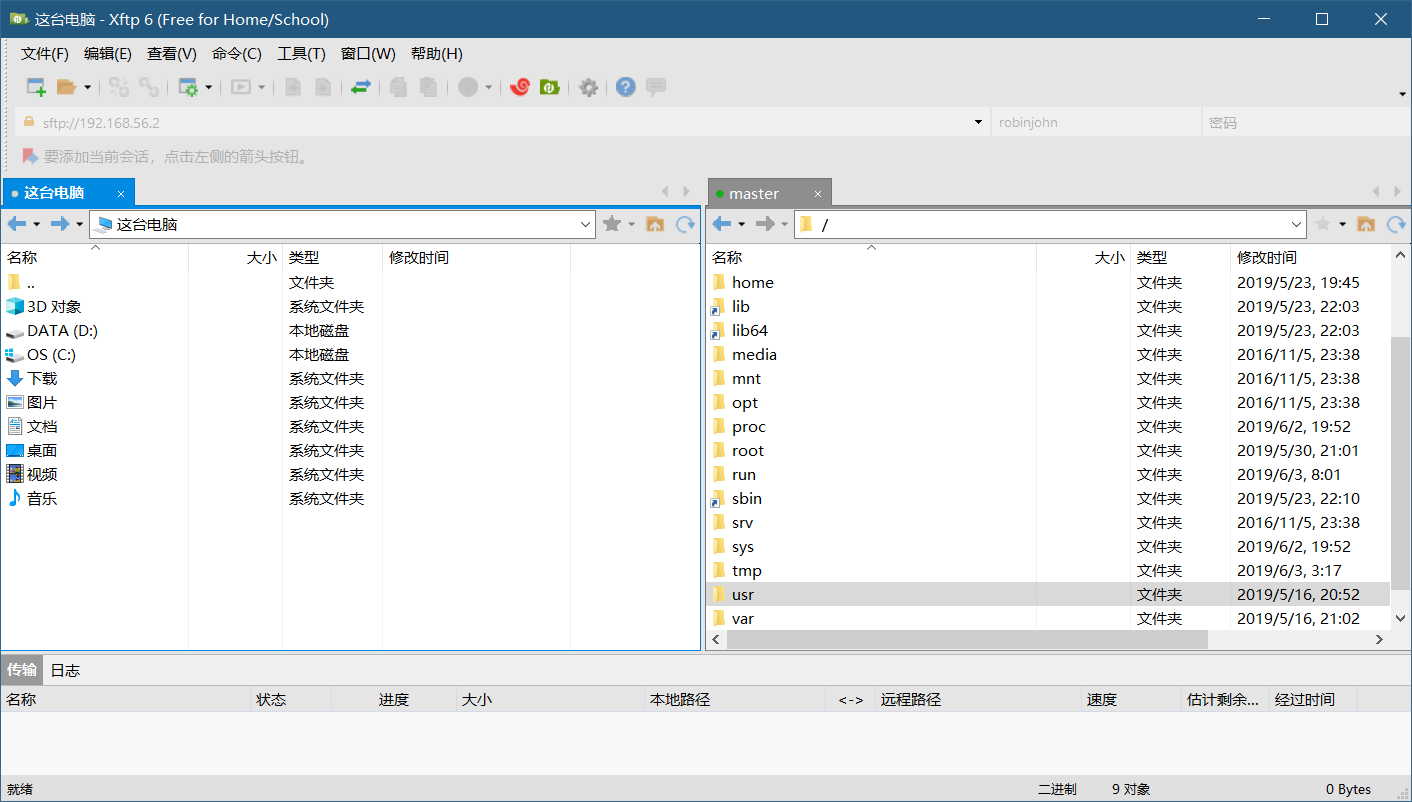Switch to the 日志 log tab

click(x=65, y=670)
